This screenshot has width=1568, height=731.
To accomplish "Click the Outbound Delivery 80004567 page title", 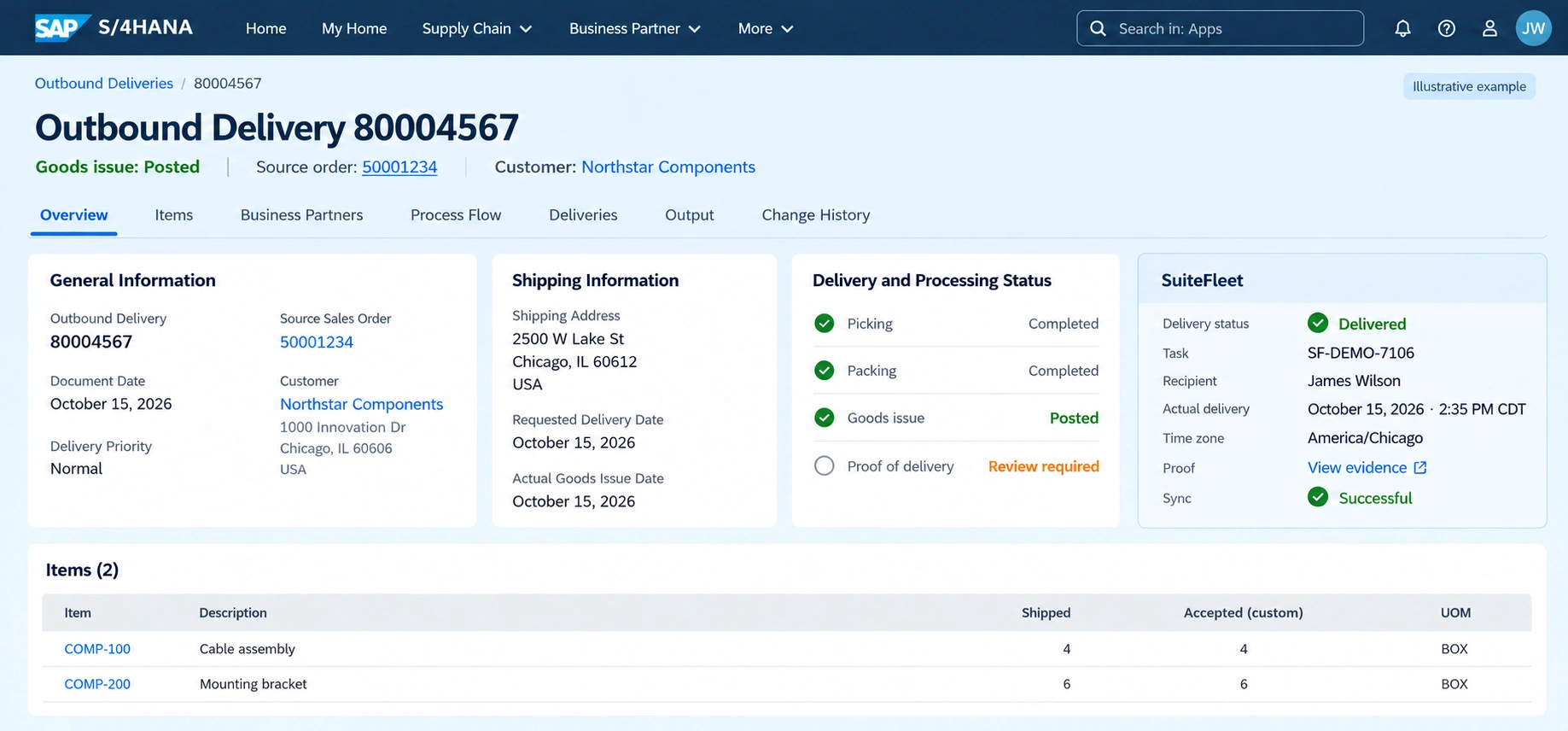I will [x=277, y=128].
